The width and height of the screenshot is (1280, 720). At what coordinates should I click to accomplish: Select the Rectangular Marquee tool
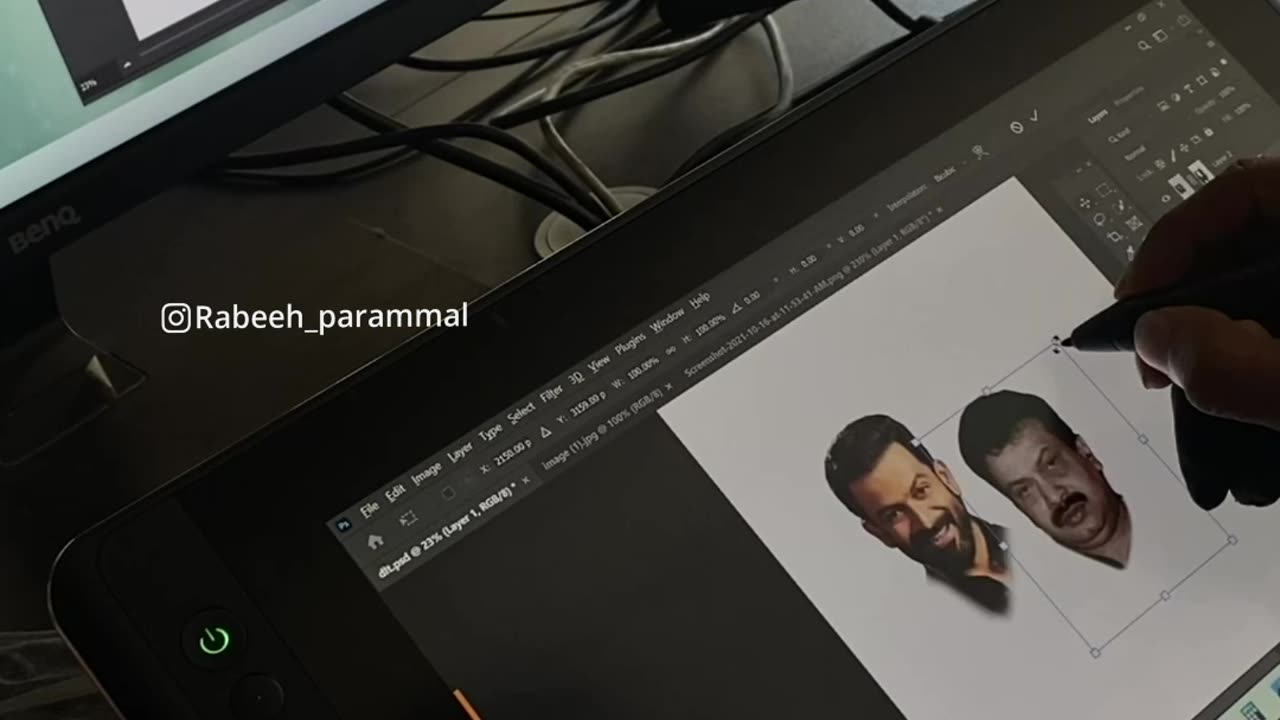pos(1102,191)
